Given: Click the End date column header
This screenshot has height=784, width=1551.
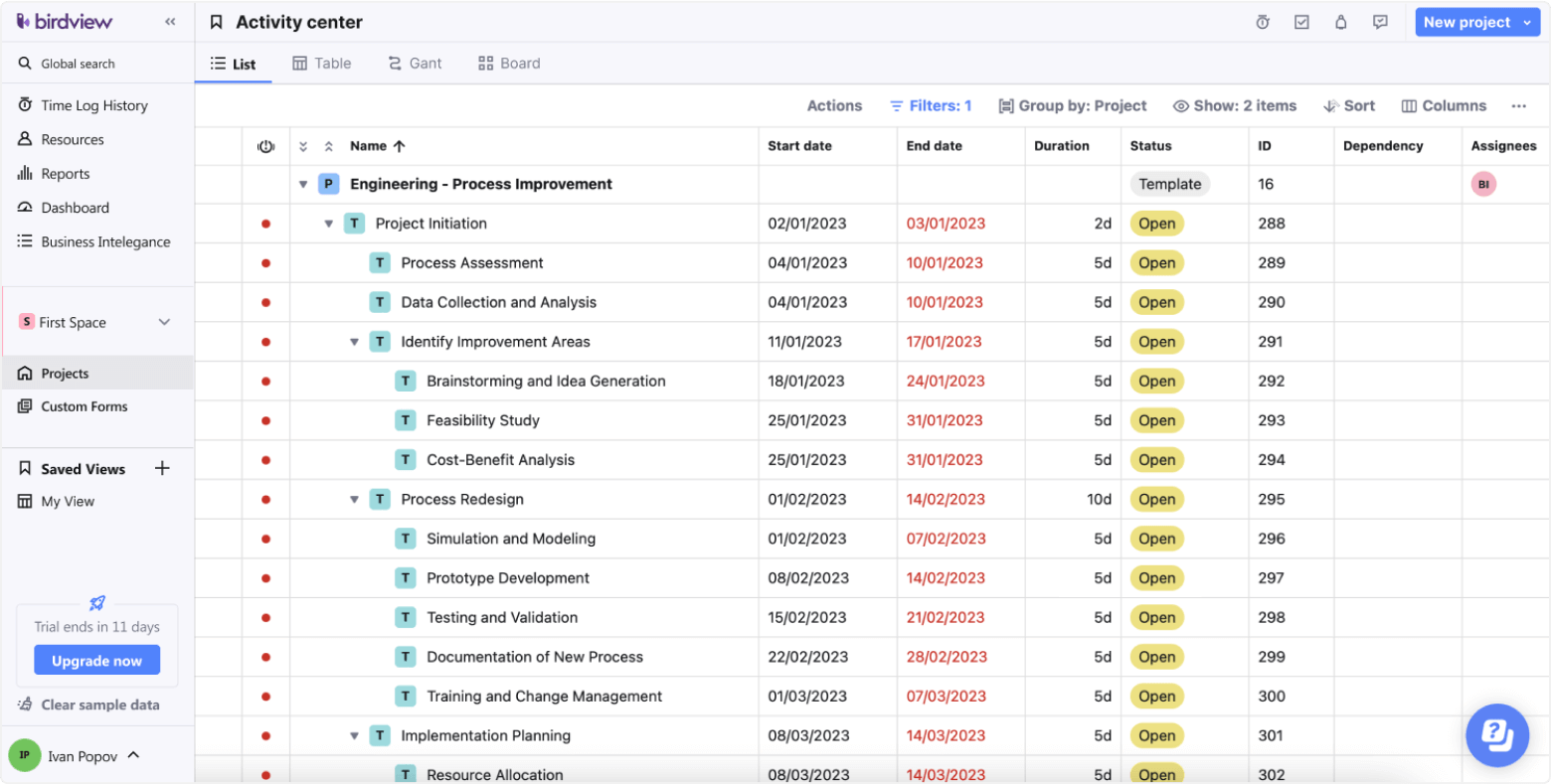Looking at the screenshot, I should 935,146.
